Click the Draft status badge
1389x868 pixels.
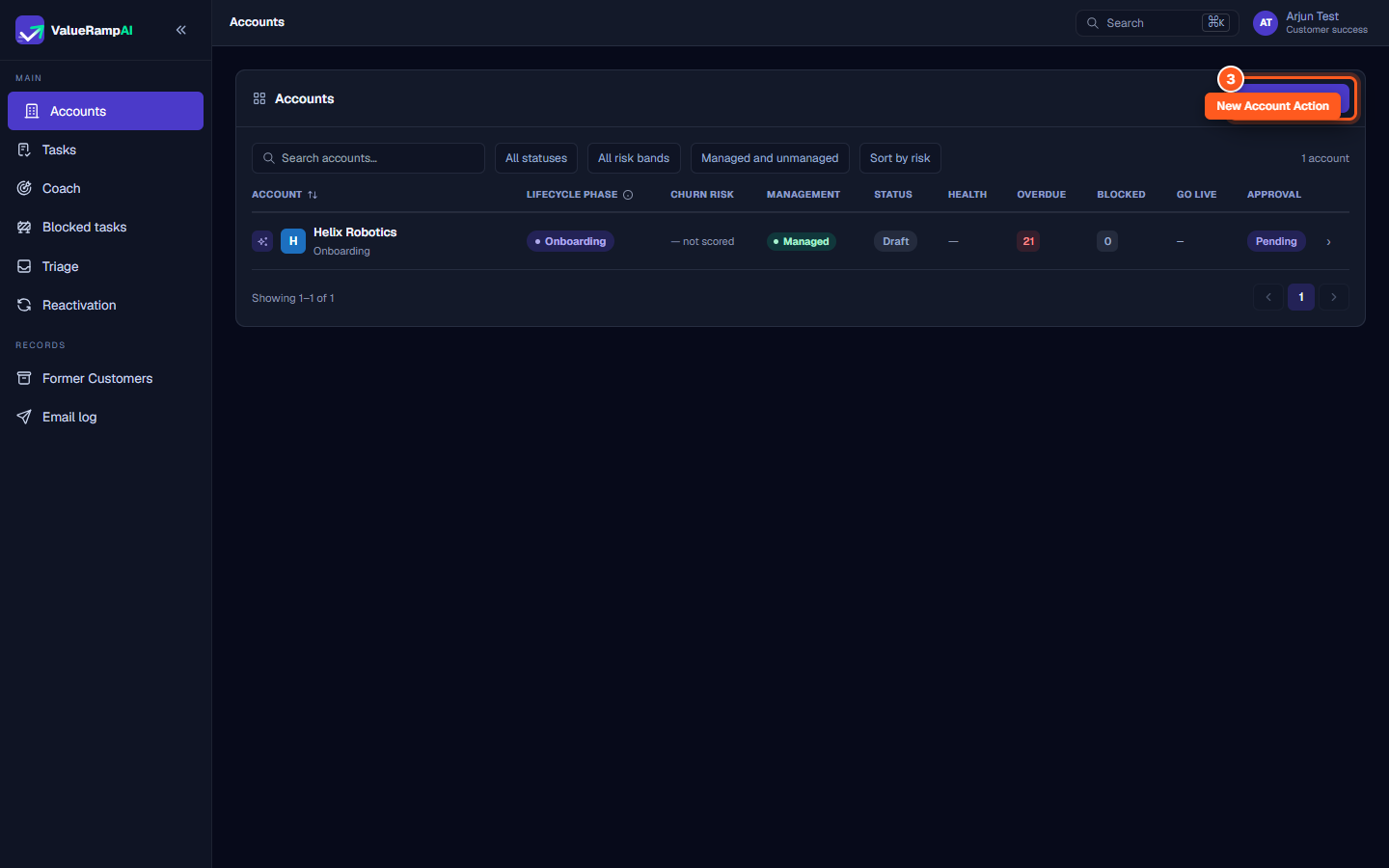pyautogui.click(x=896, y=241)
